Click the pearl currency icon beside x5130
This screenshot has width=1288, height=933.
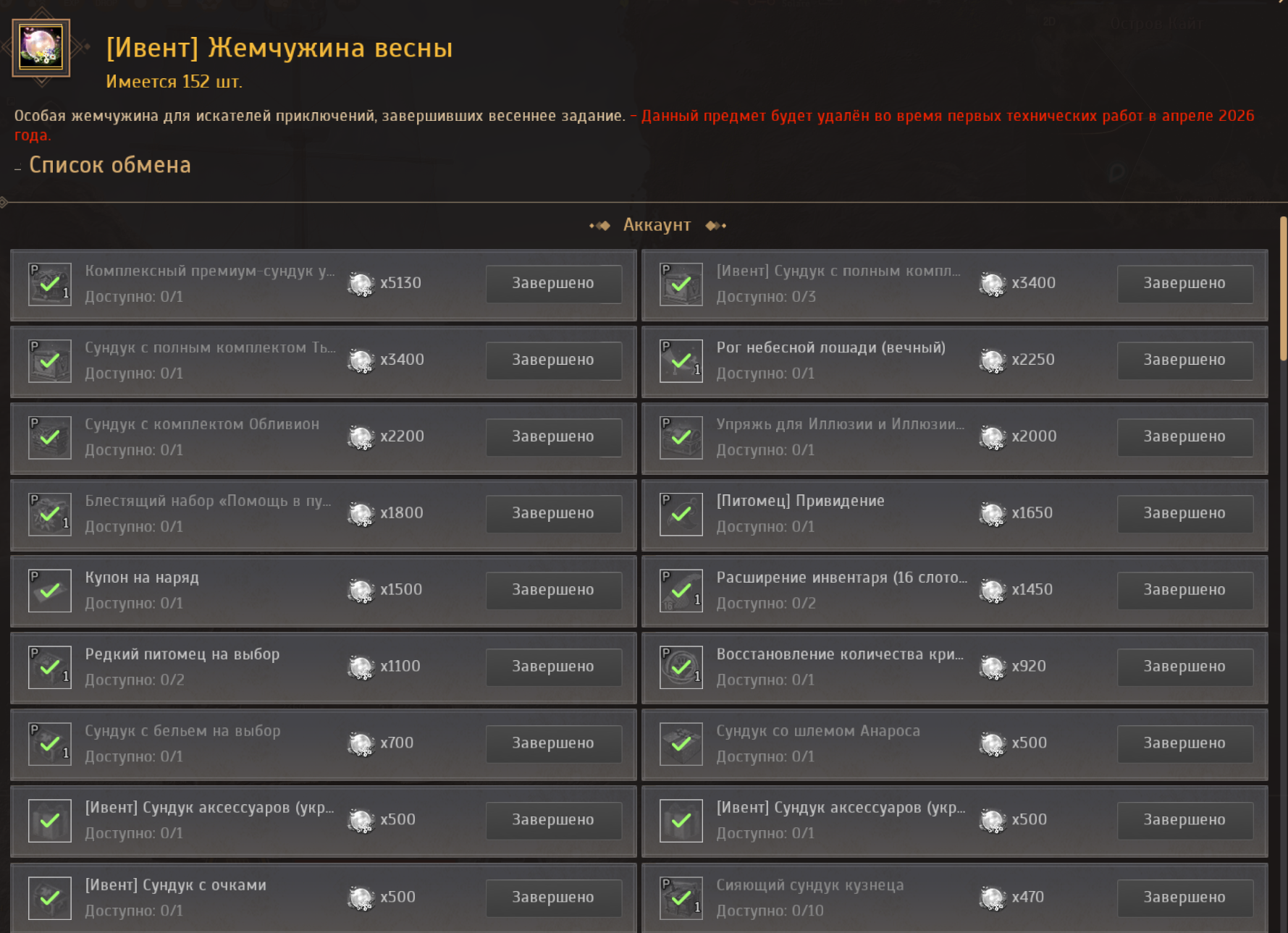click(x=361, y=284)
